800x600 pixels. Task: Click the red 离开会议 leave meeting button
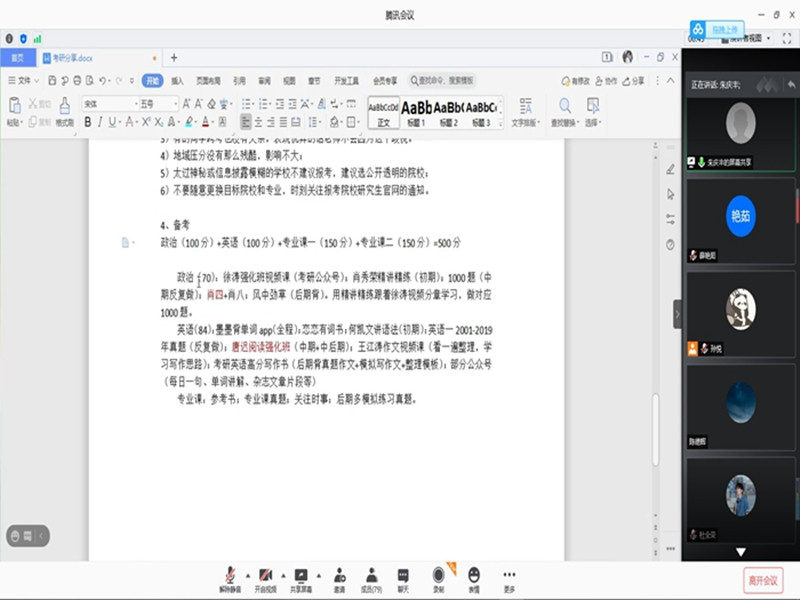tap(764, 580)
